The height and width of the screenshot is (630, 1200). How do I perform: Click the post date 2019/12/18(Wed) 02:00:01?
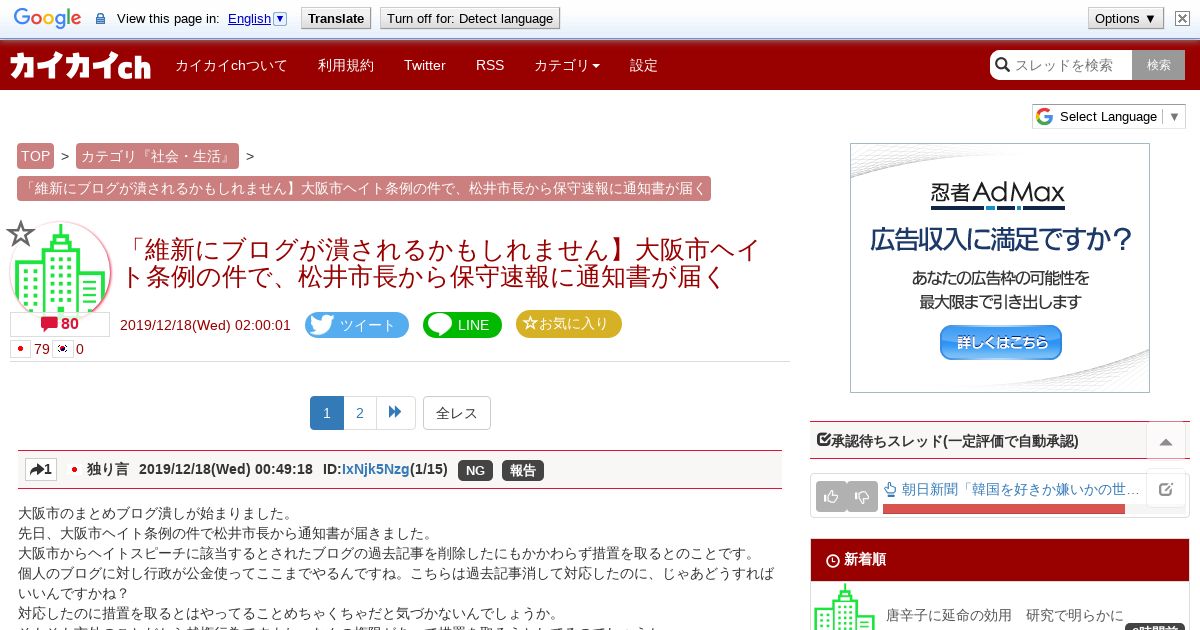(205, 325)
